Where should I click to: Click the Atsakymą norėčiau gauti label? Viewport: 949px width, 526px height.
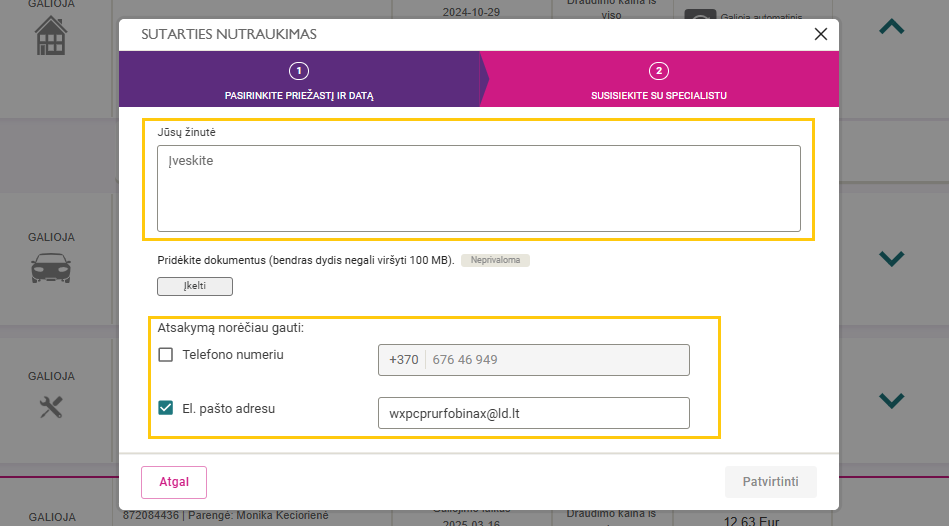[x=231, y=328]
